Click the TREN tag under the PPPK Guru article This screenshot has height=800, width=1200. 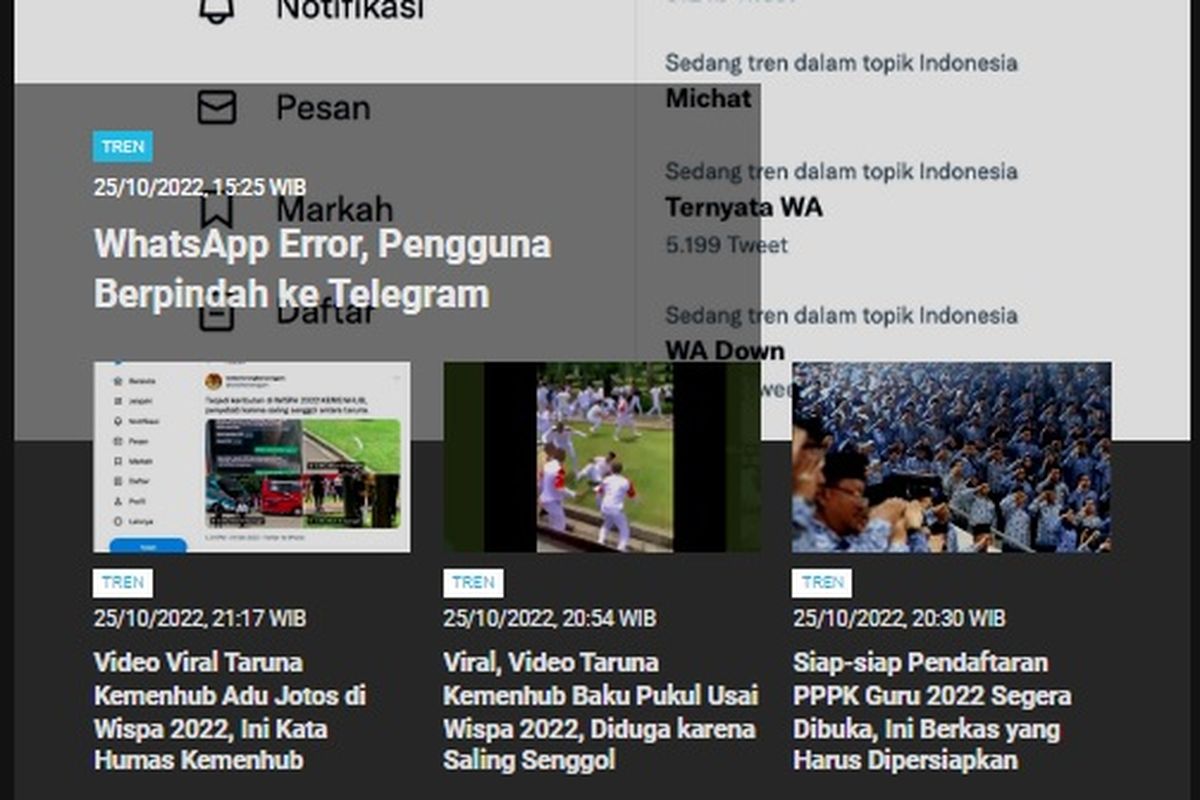click(x=819, y=583)
